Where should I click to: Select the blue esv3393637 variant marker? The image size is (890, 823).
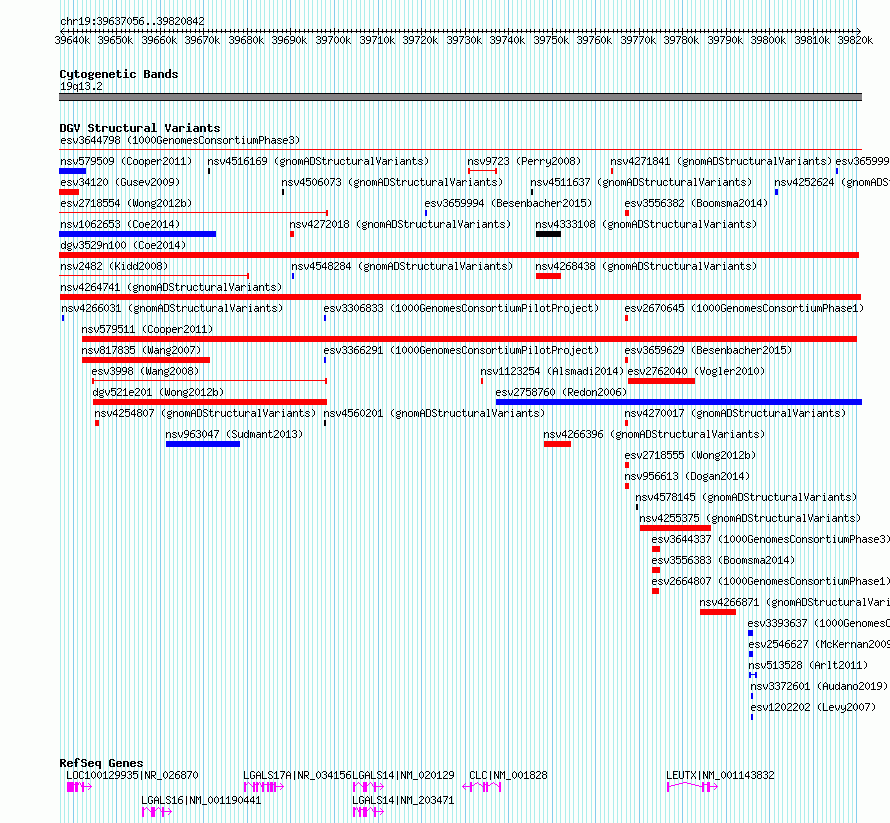[x=750, y=633]
